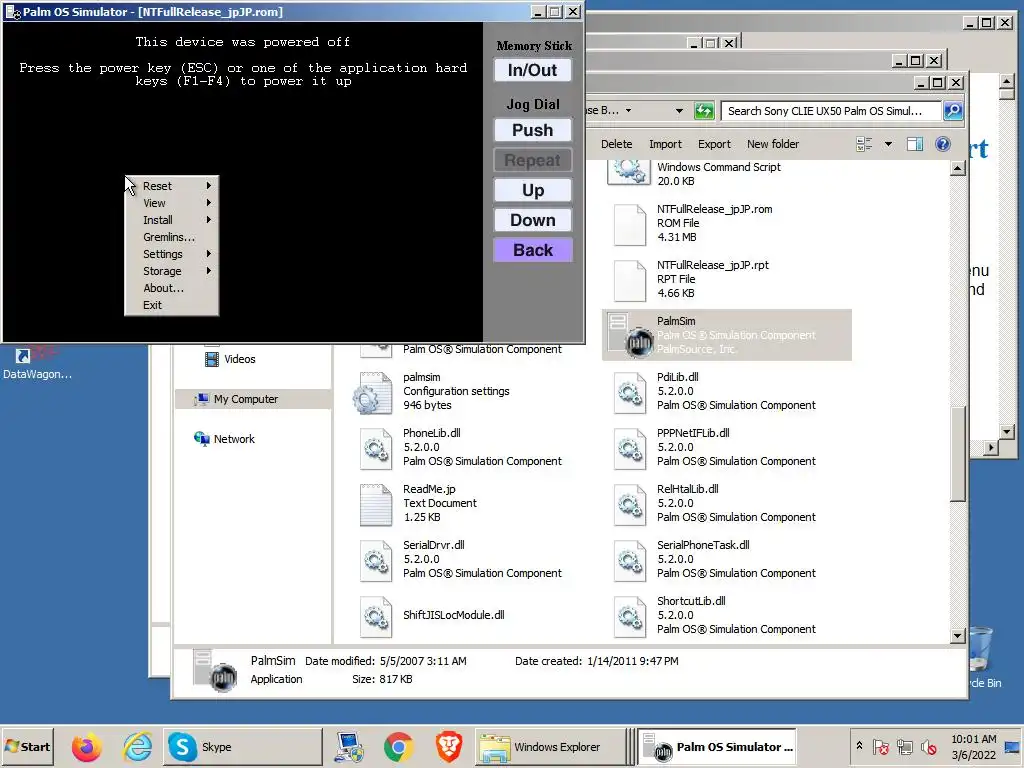Select the PdiLib.dll file icon
Viewport: 1024px width, 768px height.
[x=630, y=392]
